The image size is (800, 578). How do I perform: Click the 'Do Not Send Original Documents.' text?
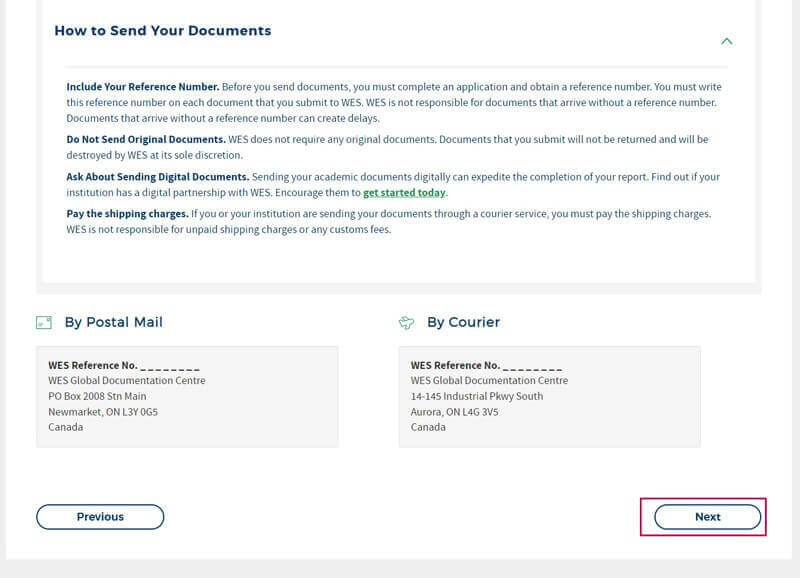[x=146, y=139]
